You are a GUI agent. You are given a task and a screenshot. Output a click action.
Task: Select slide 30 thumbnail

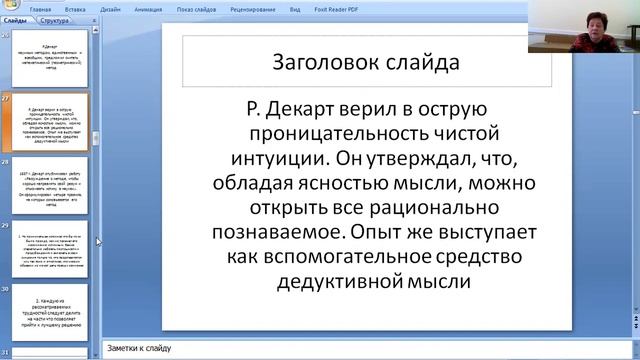[x=50, y=313]
